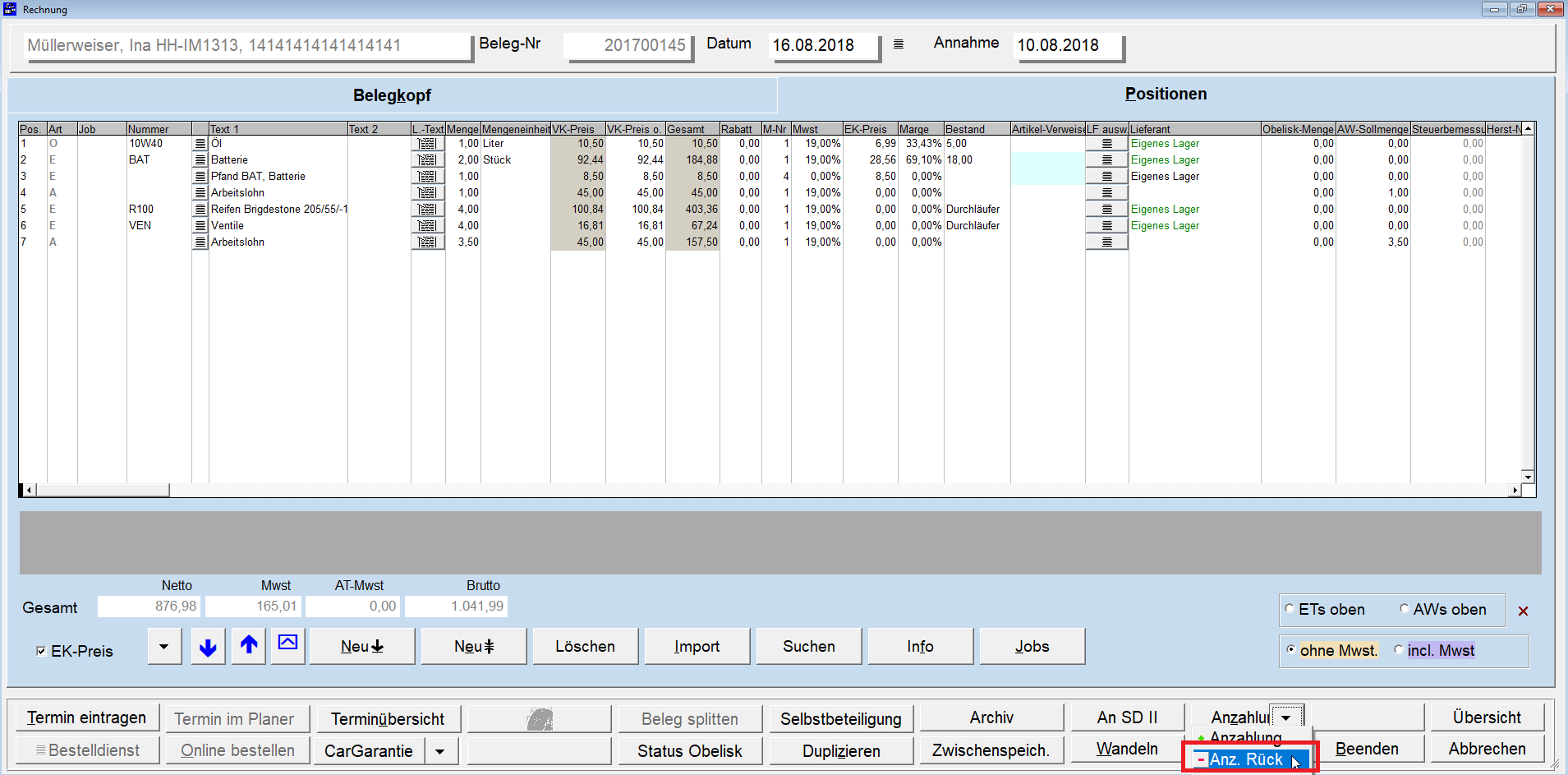Click the blue move-down arrow button

coord(208,647)
